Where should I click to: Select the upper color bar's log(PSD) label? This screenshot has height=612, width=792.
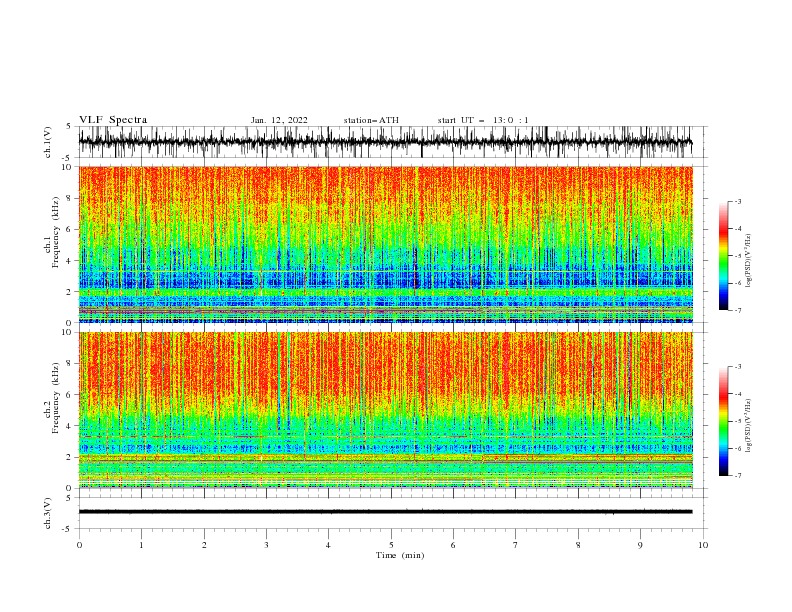tap(748, 261)
